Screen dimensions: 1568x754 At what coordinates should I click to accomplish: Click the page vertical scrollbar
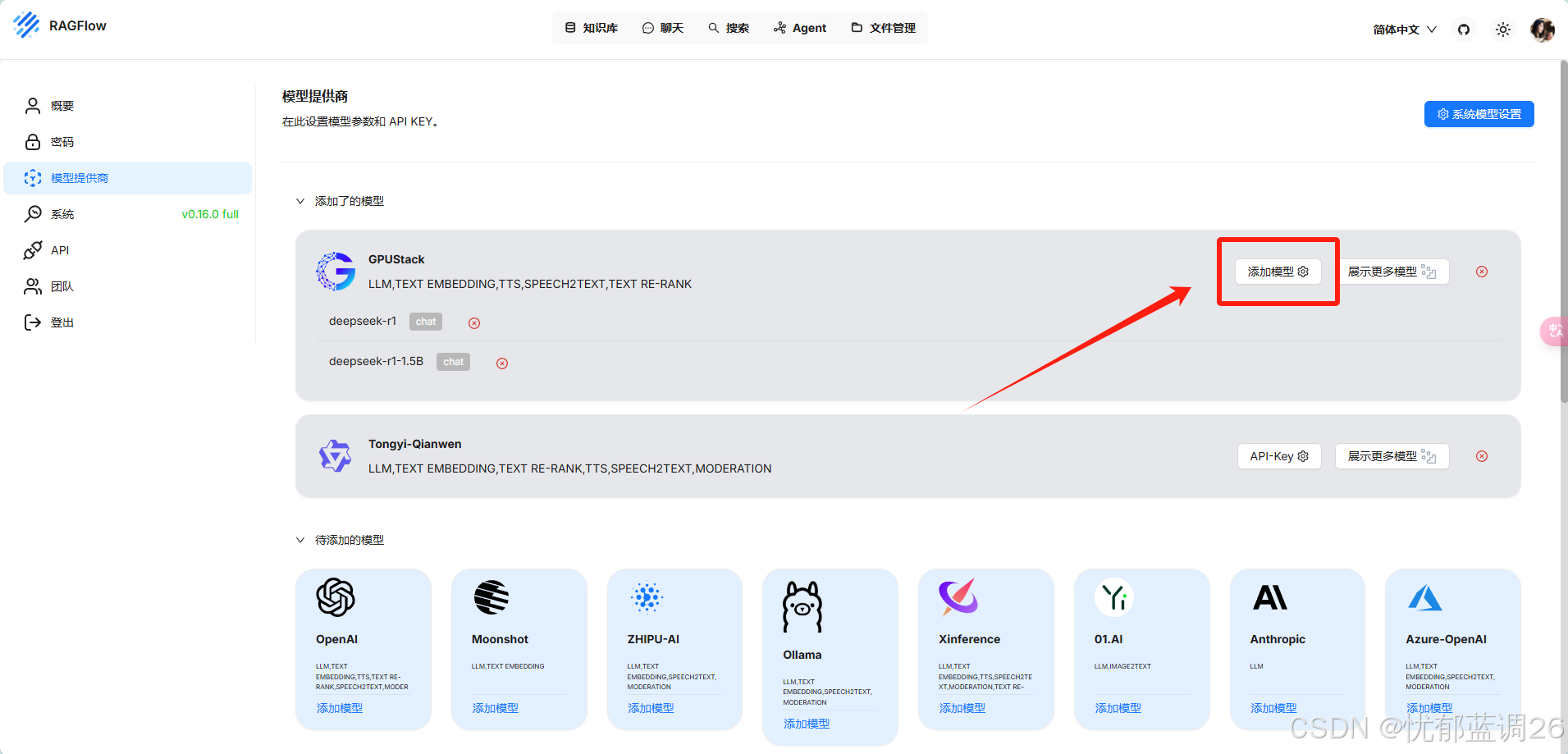pyautogui.click(x=1564, y=232)
